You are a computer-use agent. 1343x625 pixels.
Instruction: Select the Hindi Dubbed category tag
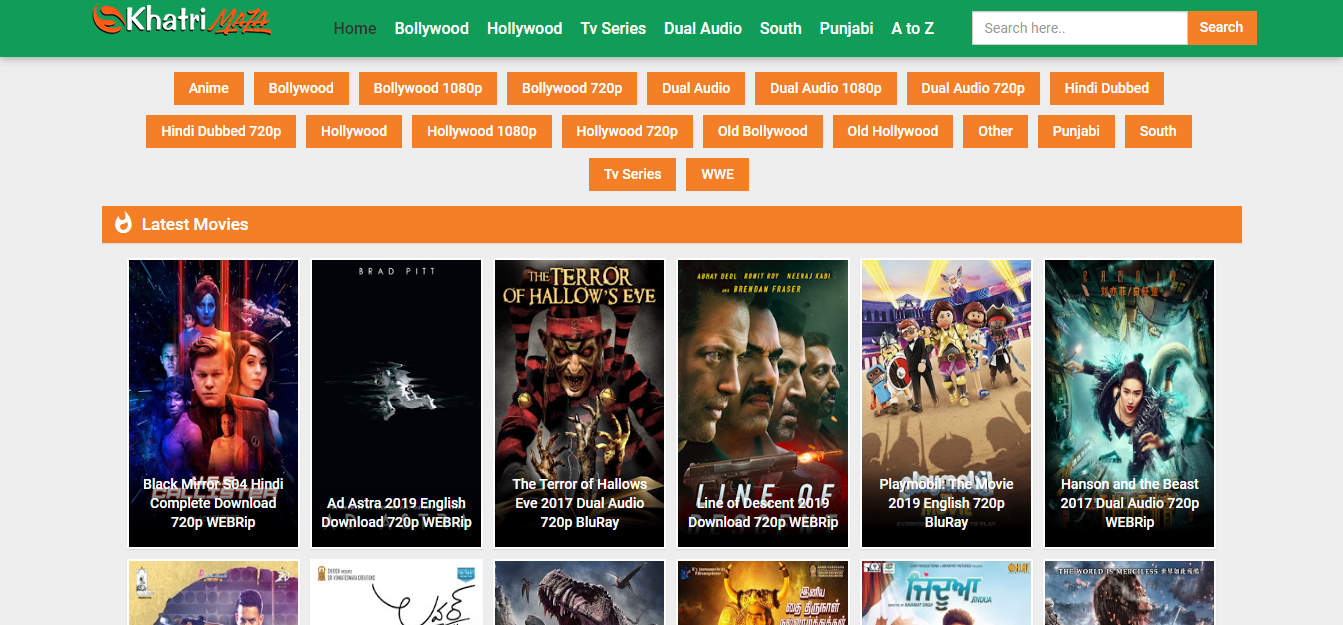click(1107, 88)
